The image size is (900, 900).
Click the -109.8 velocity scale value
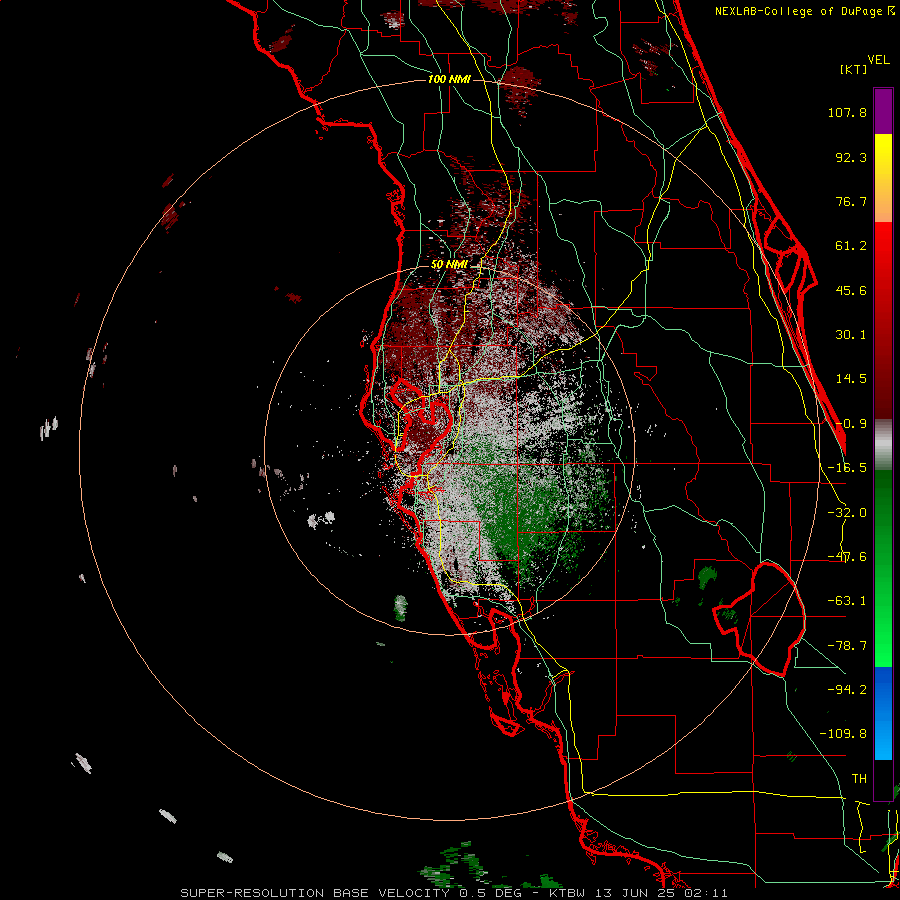click(843, 734)
